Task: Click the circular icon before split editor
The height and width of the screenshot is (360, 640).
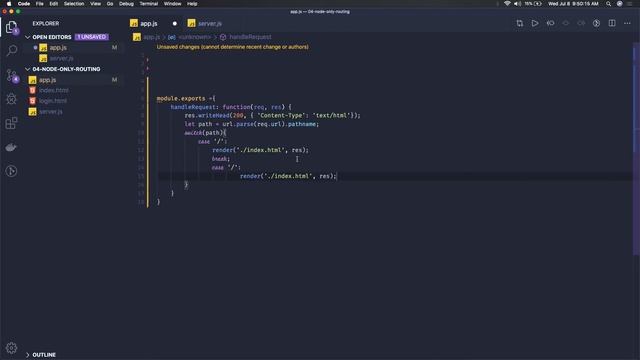Action: 596,23
